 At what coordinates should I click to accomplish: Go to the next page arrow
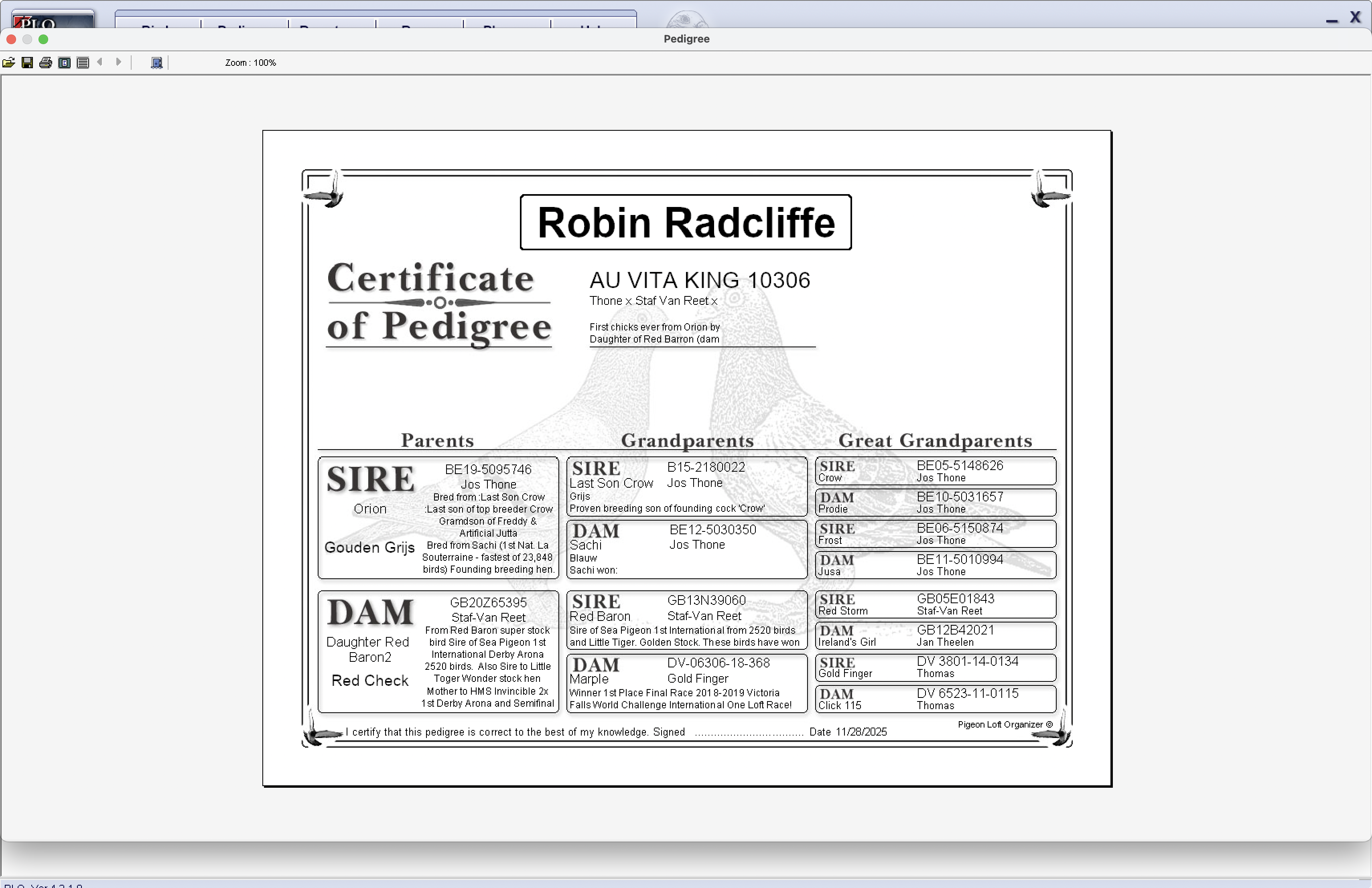coord(118,62)
